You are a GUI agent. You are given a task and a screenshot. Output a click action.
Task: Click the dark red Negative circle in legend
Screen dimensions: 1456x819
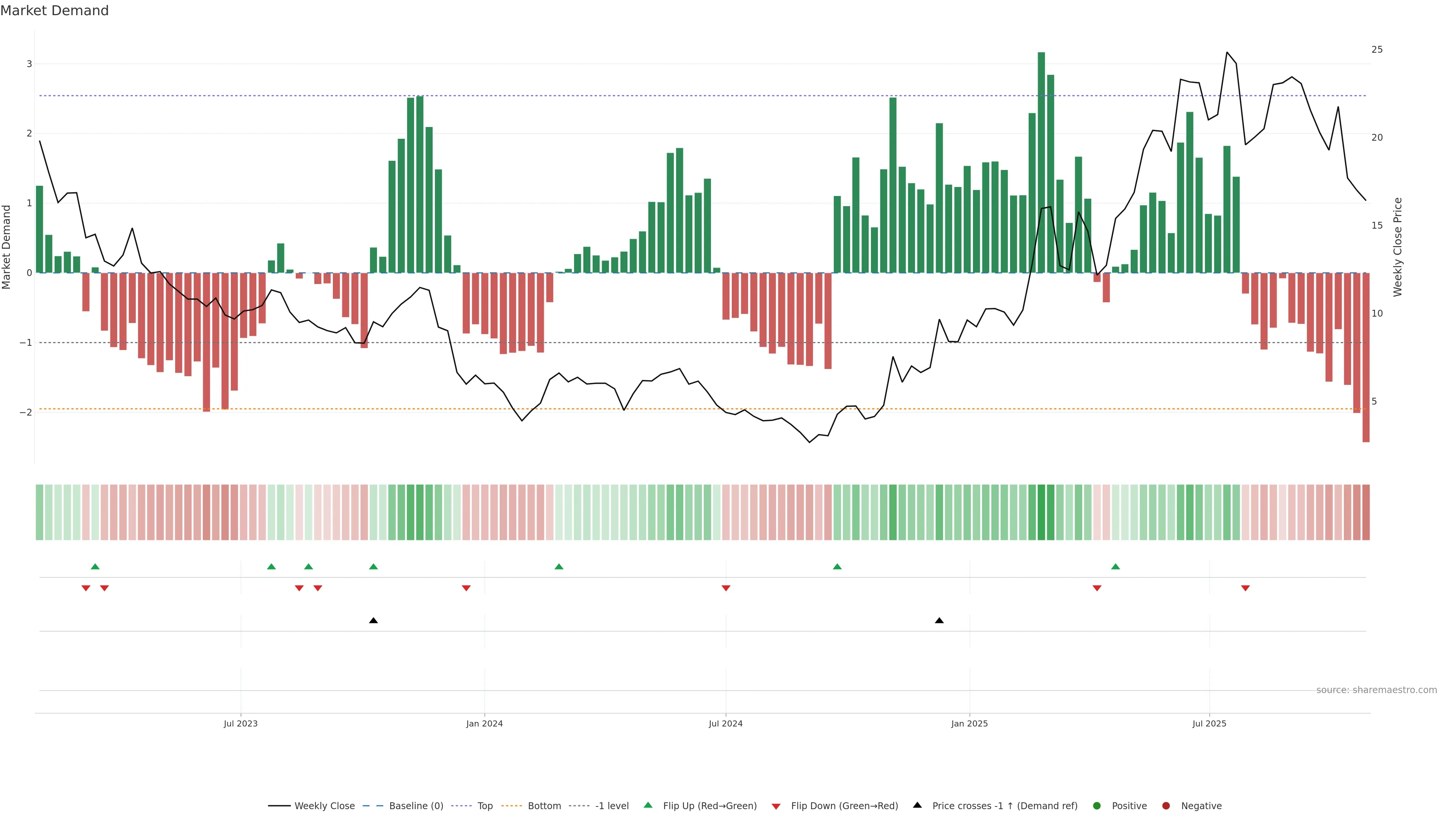click(x=1166, y=806)
